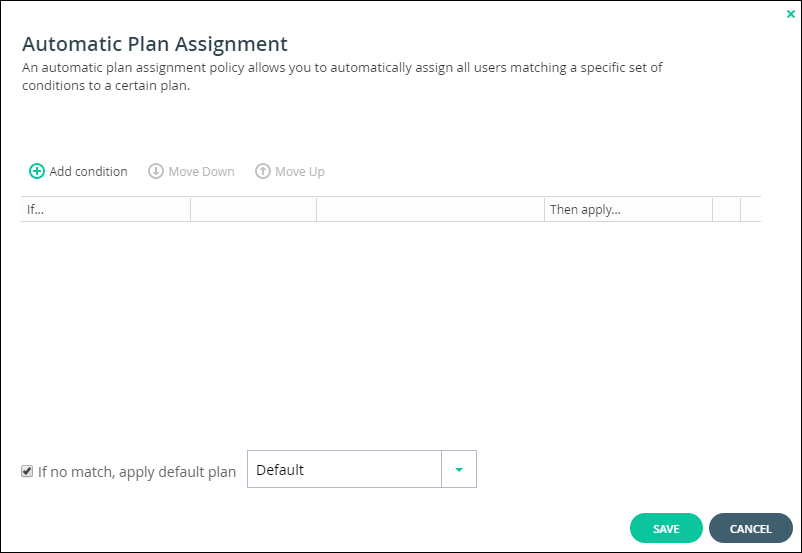Screen dimensions: 802x553
Task: Close the dialog with the green X
Action: tap(791, 14)
